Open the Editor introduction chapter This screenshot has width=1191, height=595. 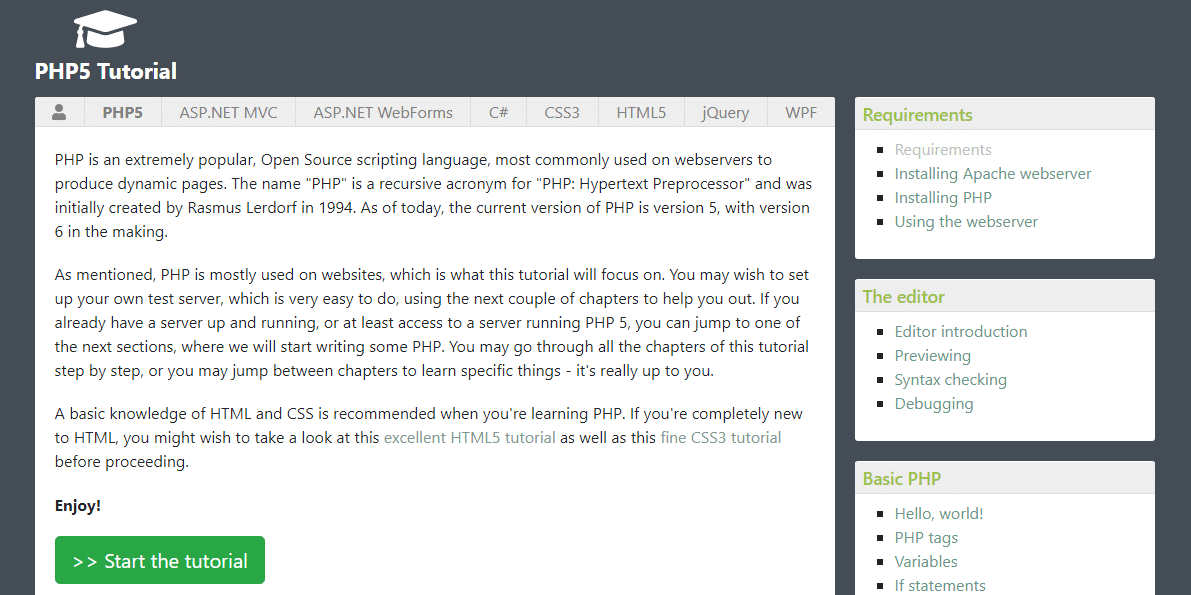pos(961,331)
